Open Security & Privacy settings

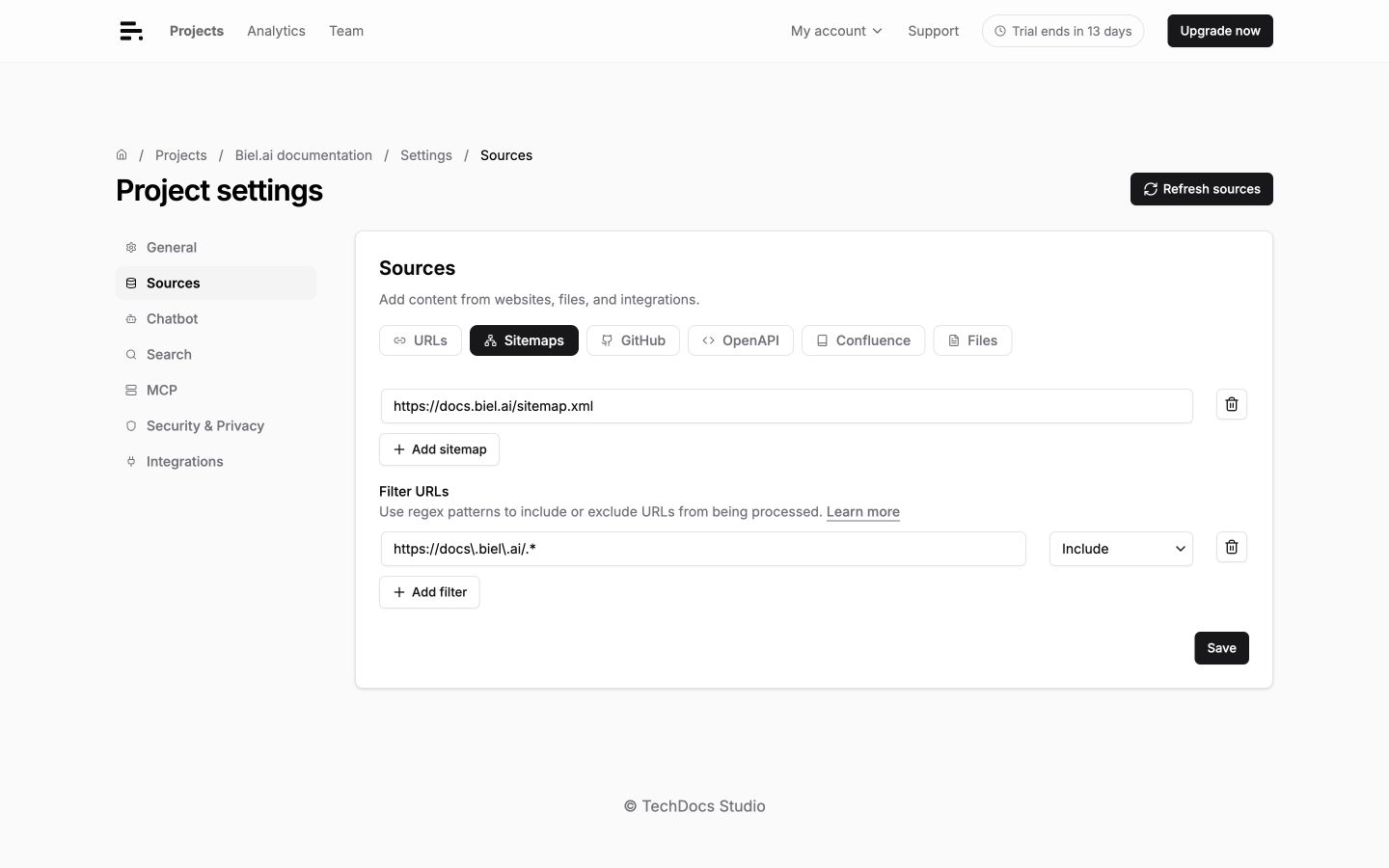click(x=216, y=425)
